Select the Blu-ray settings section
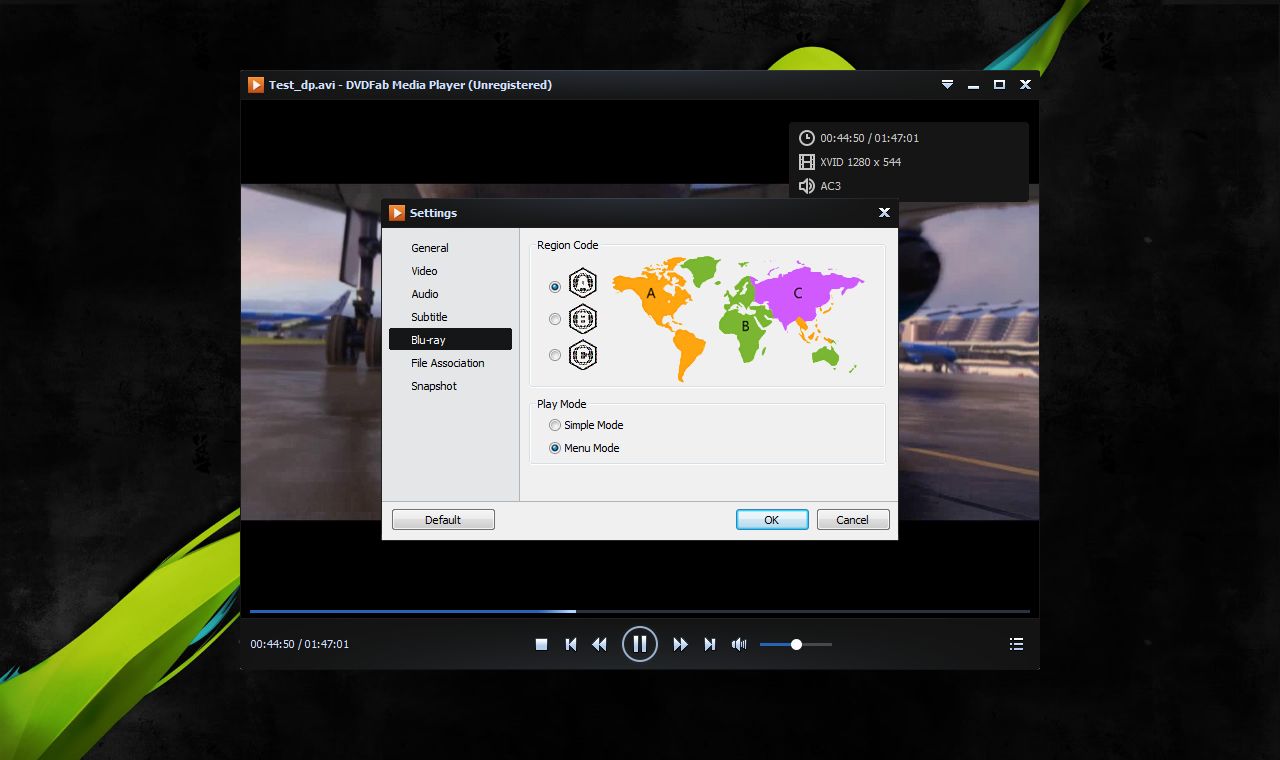 coord(450,340)
